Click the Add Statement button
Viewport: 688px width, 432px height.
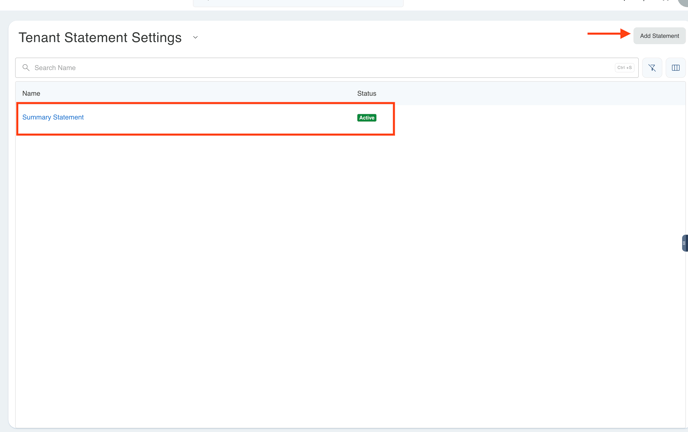(x=659, y=36)
